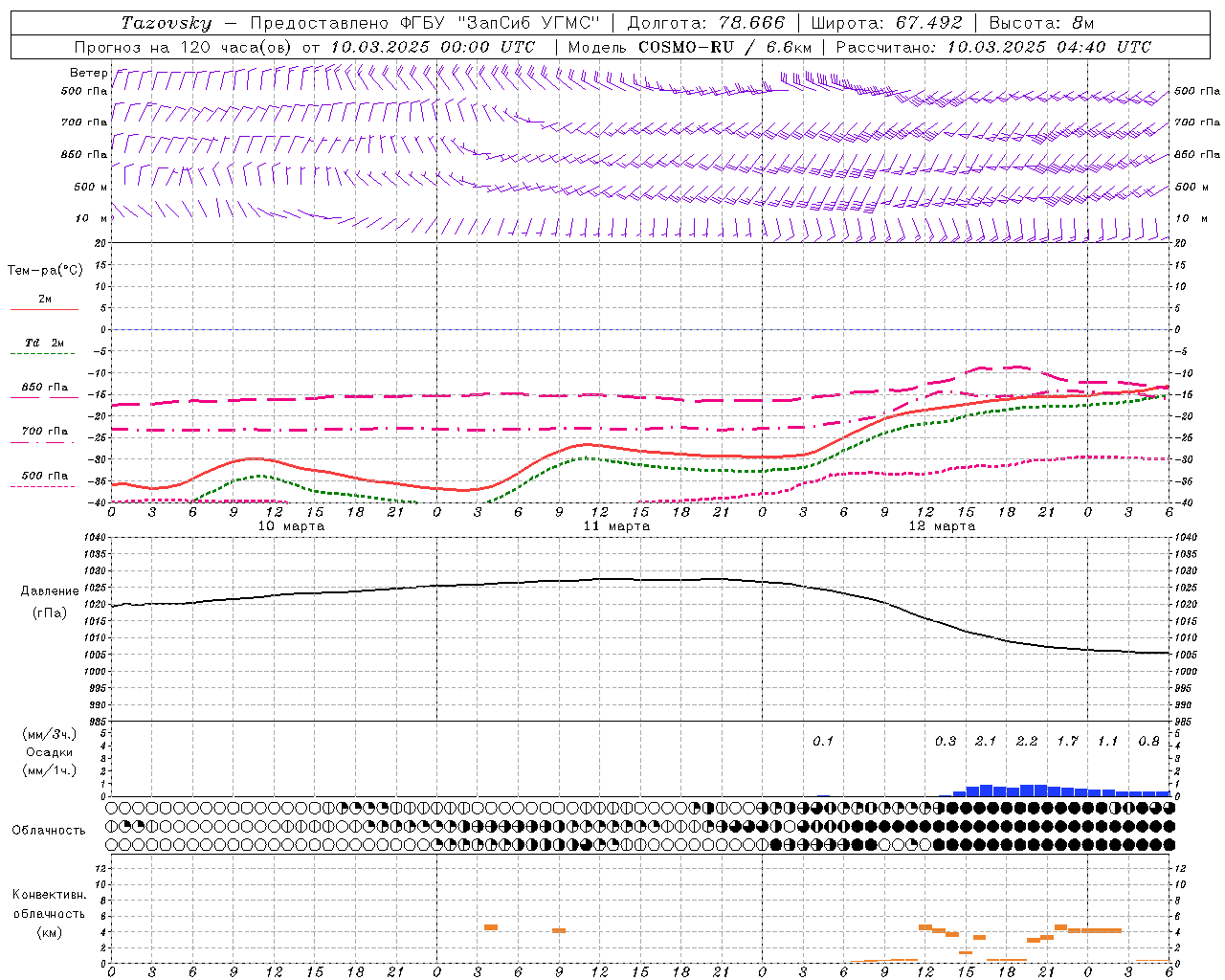Image resolution: width=1225 pixels, height=980 pixels.
Task: Click the 'Давление' pressure panel label
Action: click(50, 591)
